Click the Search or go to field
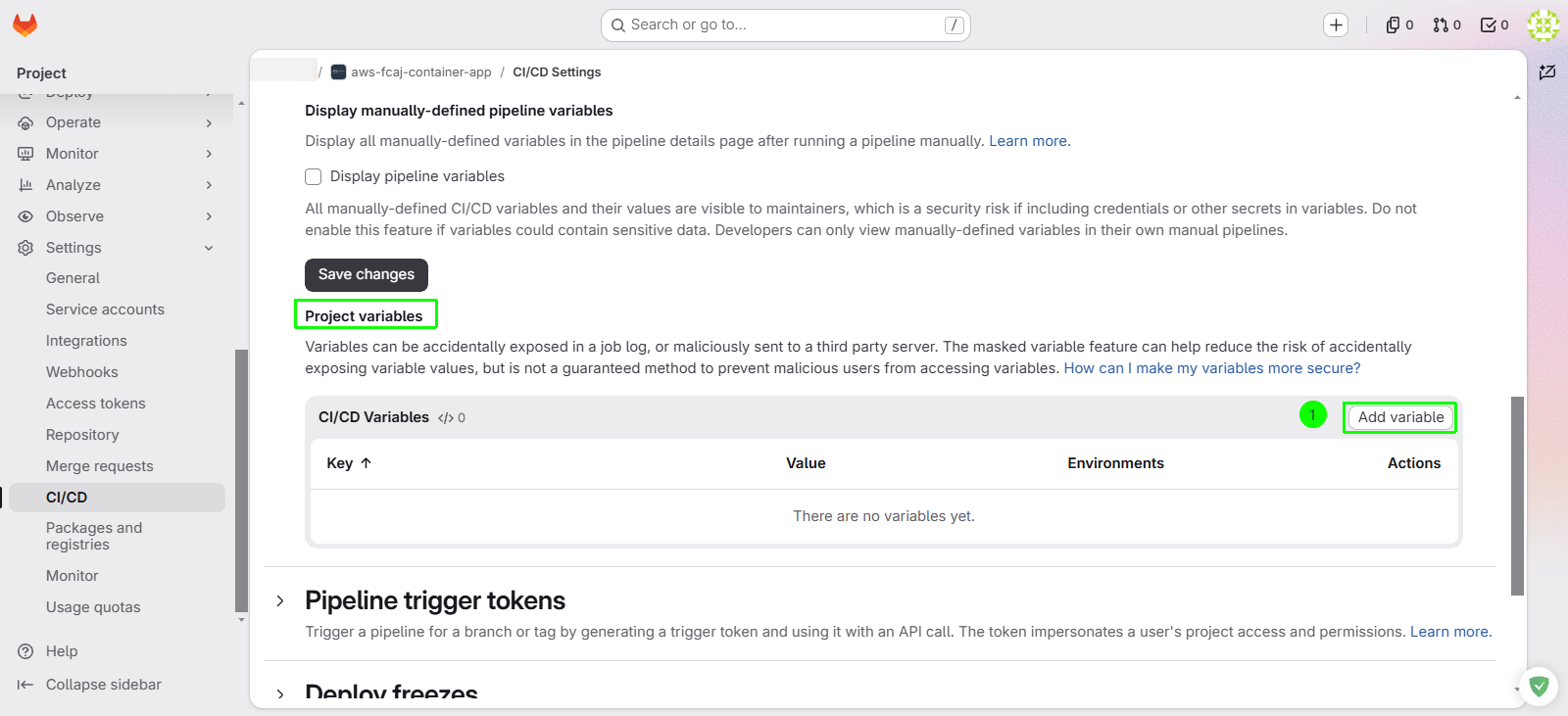 [786, 25]
